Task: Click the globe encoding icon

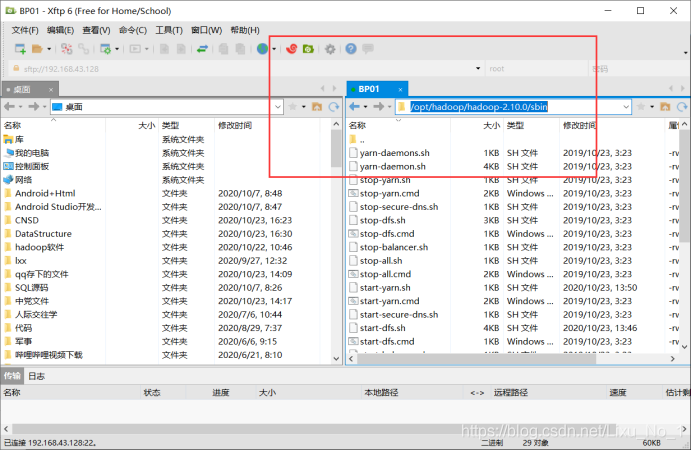Action: (263, 49)
